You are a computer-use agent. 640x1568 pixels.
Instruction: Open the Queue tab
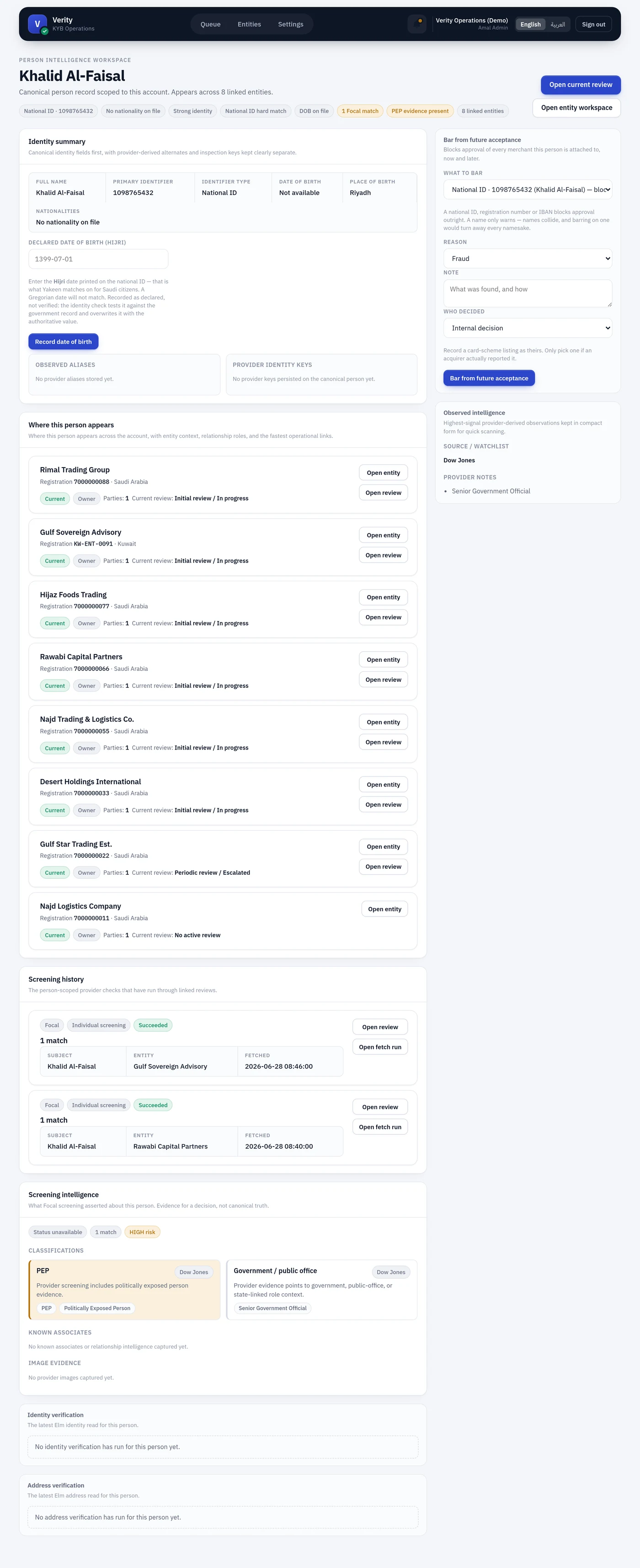point(211,24)
